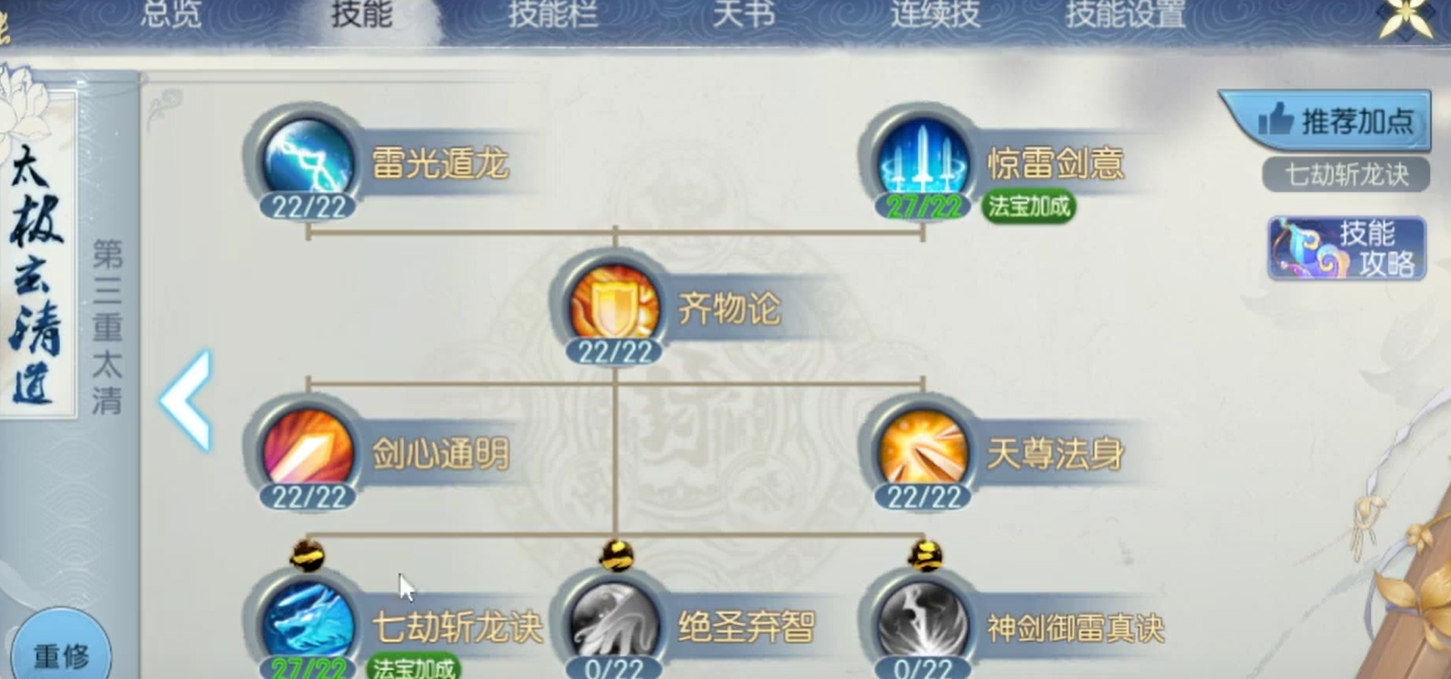
Task: Open the 连续技 tab
Action: (x=935, y=15)
